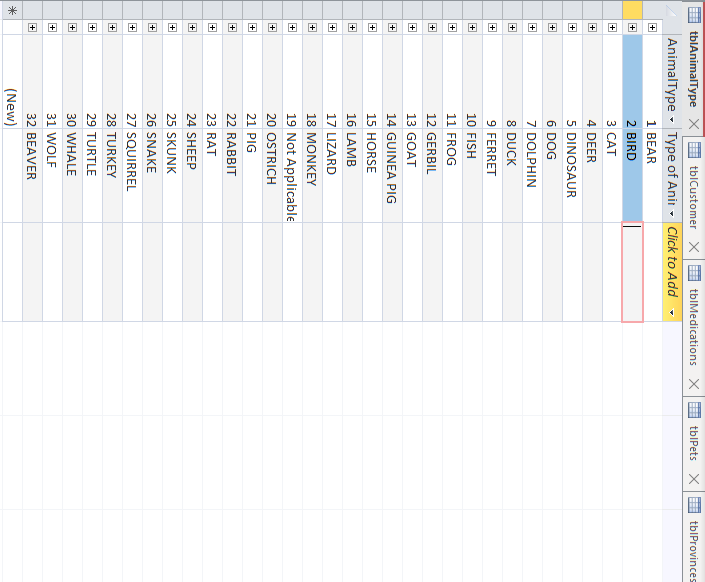Expand the plus icon for FERRET
705x582 pixels.
(492, 27)
